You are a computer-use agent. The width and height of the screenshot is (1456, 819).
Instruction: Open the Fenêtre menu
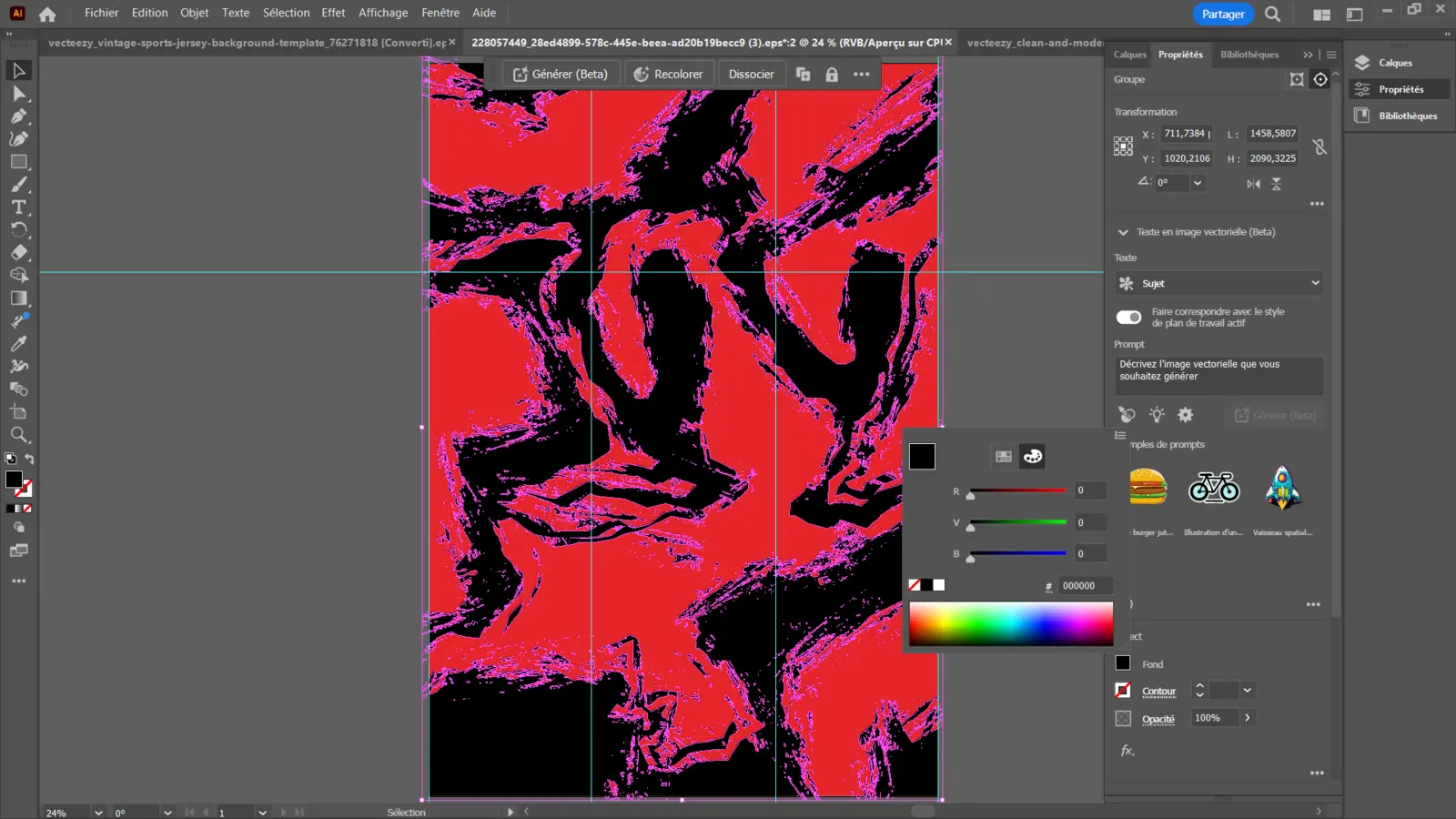click(x=440, y=13)
